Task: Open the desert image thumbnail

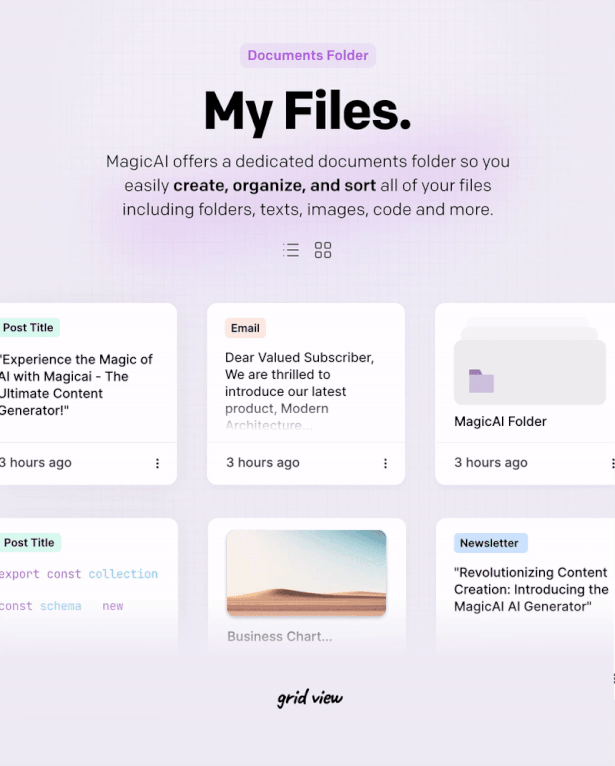Action: tap(306, 572)
